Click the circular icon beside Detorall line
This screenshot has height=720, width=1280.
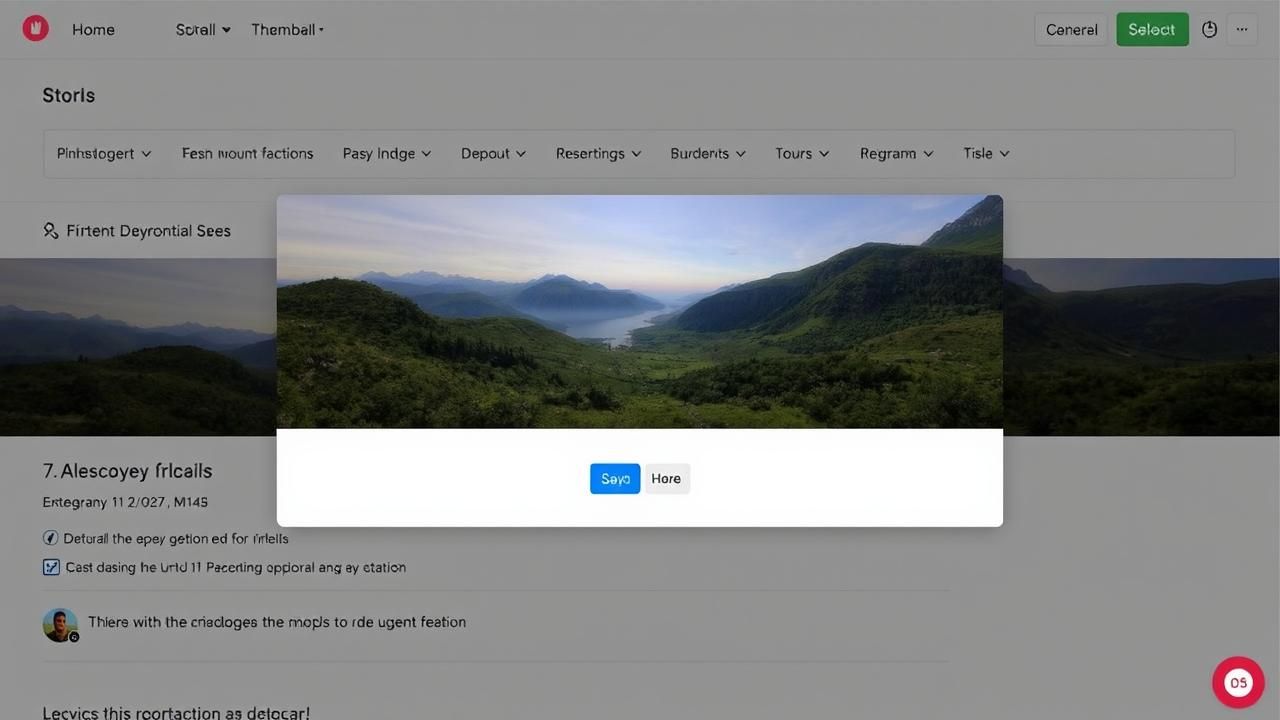click(x=51, y=538)
